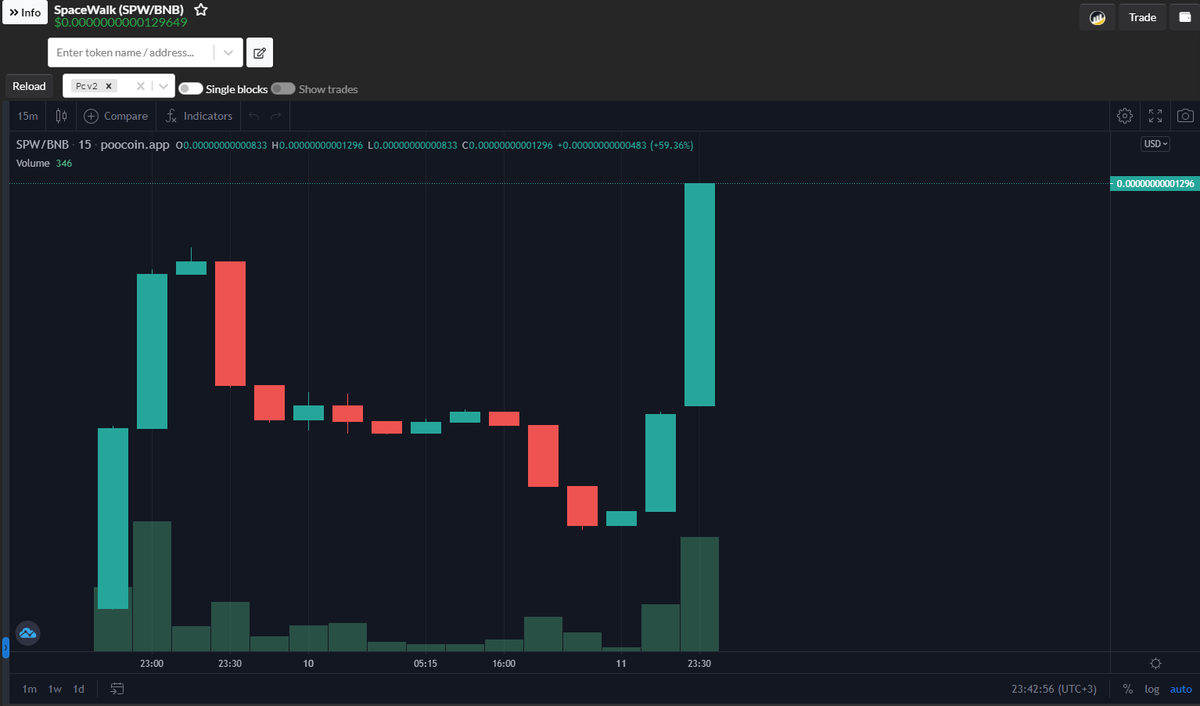Image resolution: width=1200 pixels, height=706 pixels.
Task: Expand the Pc v2 exchange dropdown
Action: 162,87
